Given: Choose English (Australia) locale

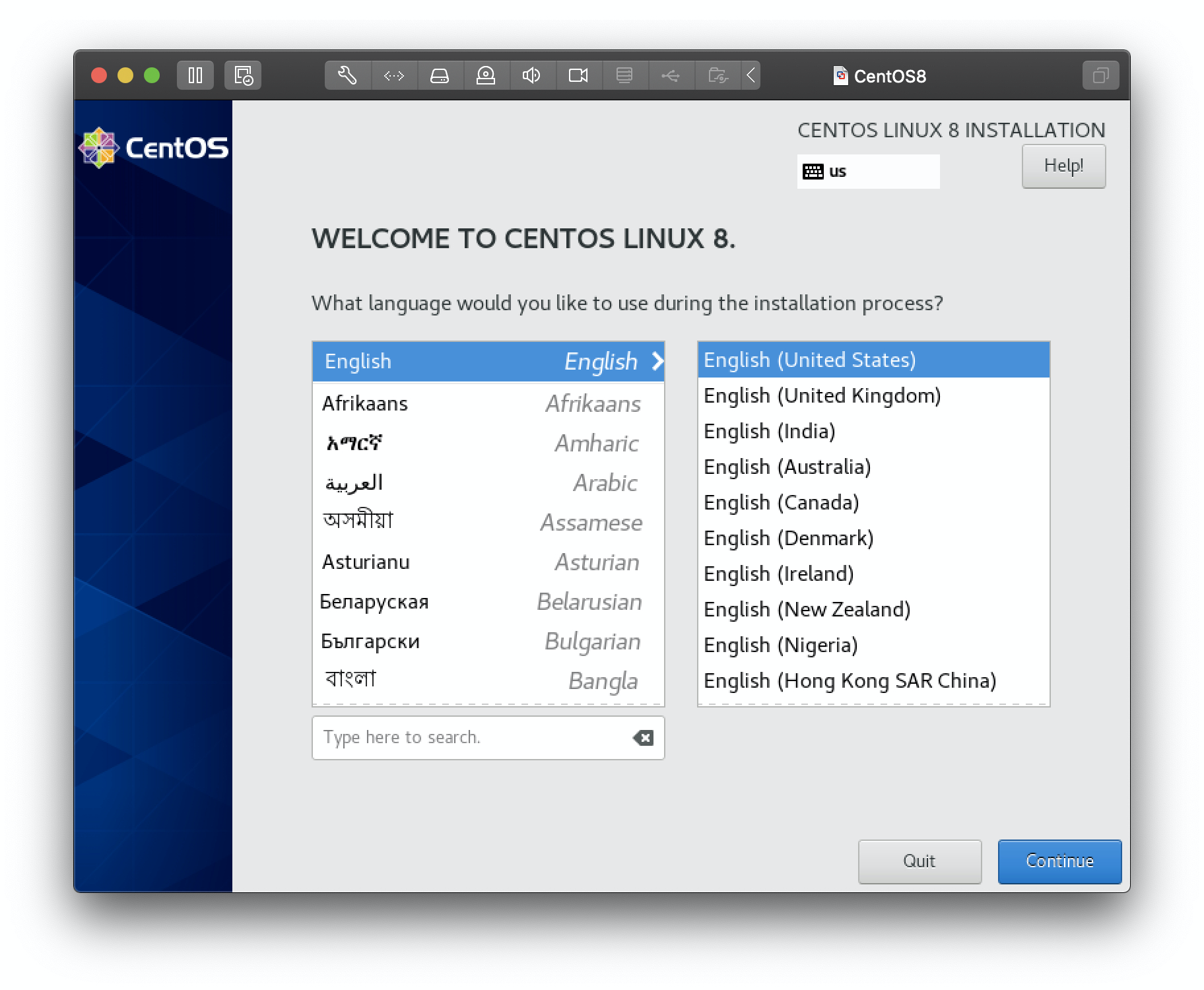Looking at the screenshot, I should [x=873, y=467].
